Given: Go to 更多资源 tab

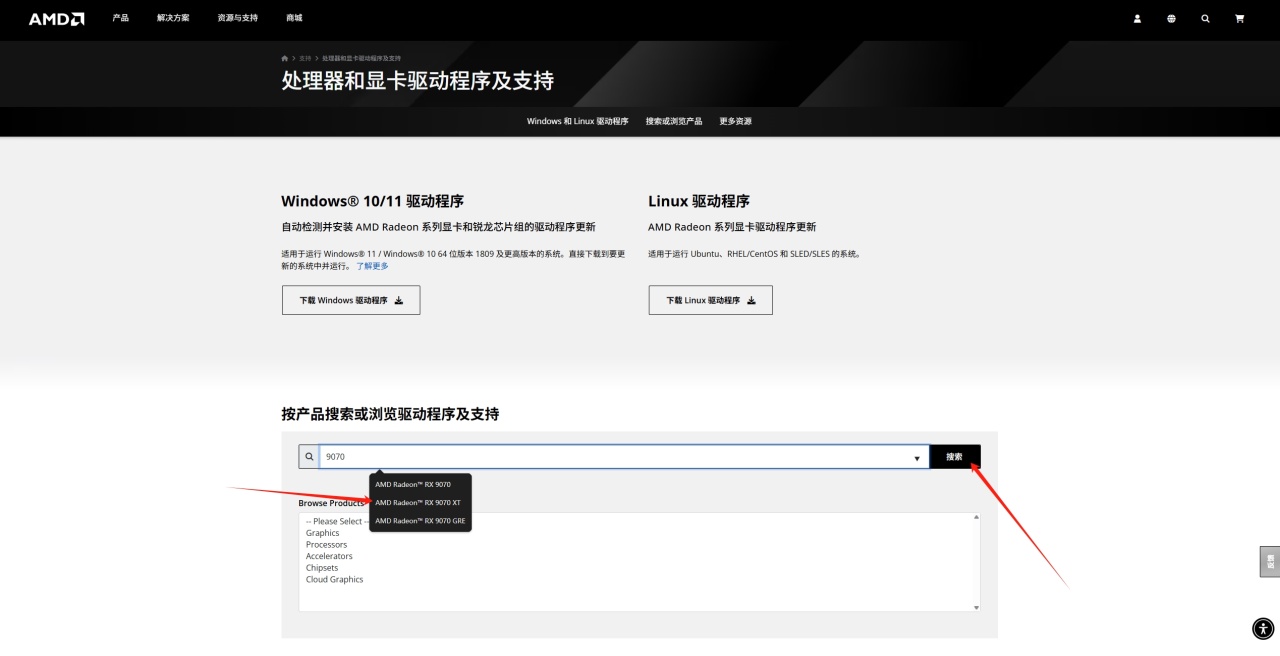Looking at the screenshot, I should tap(735, 121).
